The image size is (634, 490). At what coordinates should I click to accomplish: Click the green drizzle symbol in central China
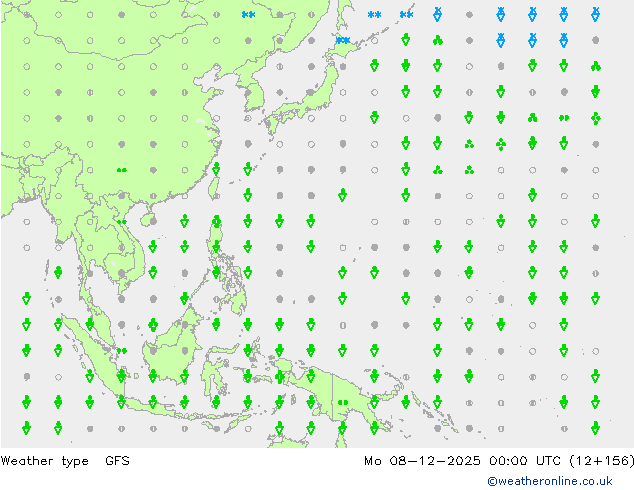tap(122, 170)
